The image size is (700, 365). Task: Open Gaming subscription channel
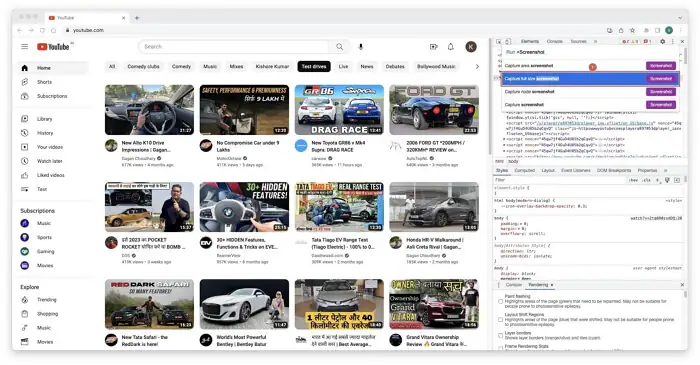[x=54, y=251]
